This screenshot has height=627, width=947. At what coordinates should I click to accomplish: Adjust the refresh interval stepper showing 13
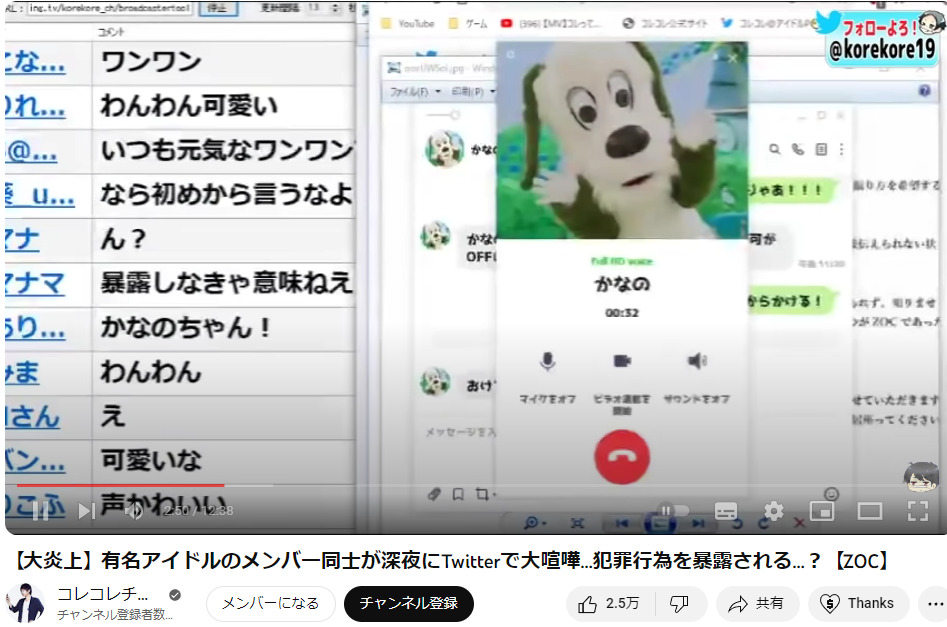pyautogui.click(x=336, y=8)
